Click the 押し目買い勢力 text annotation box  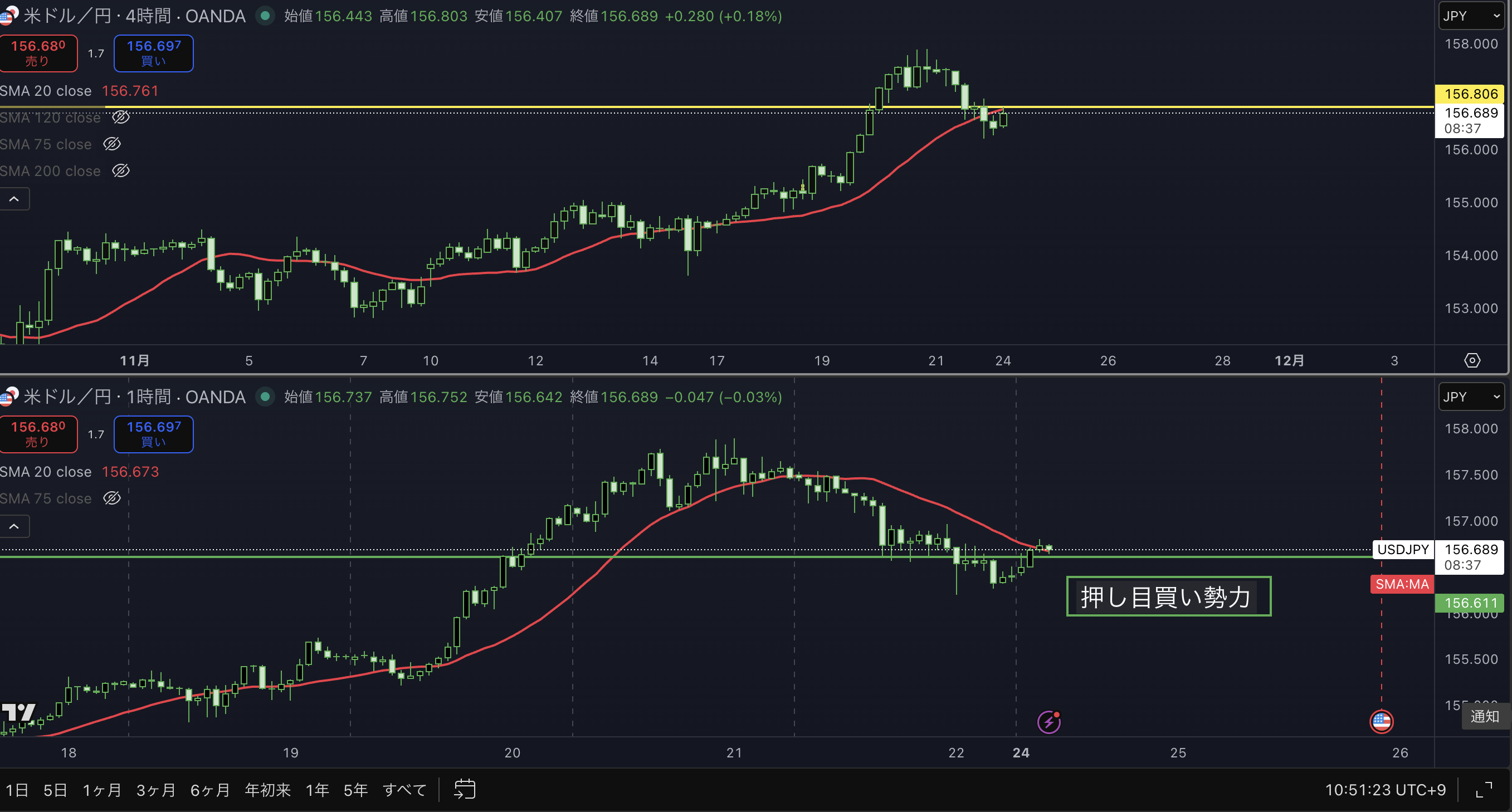pos(1168,596)
